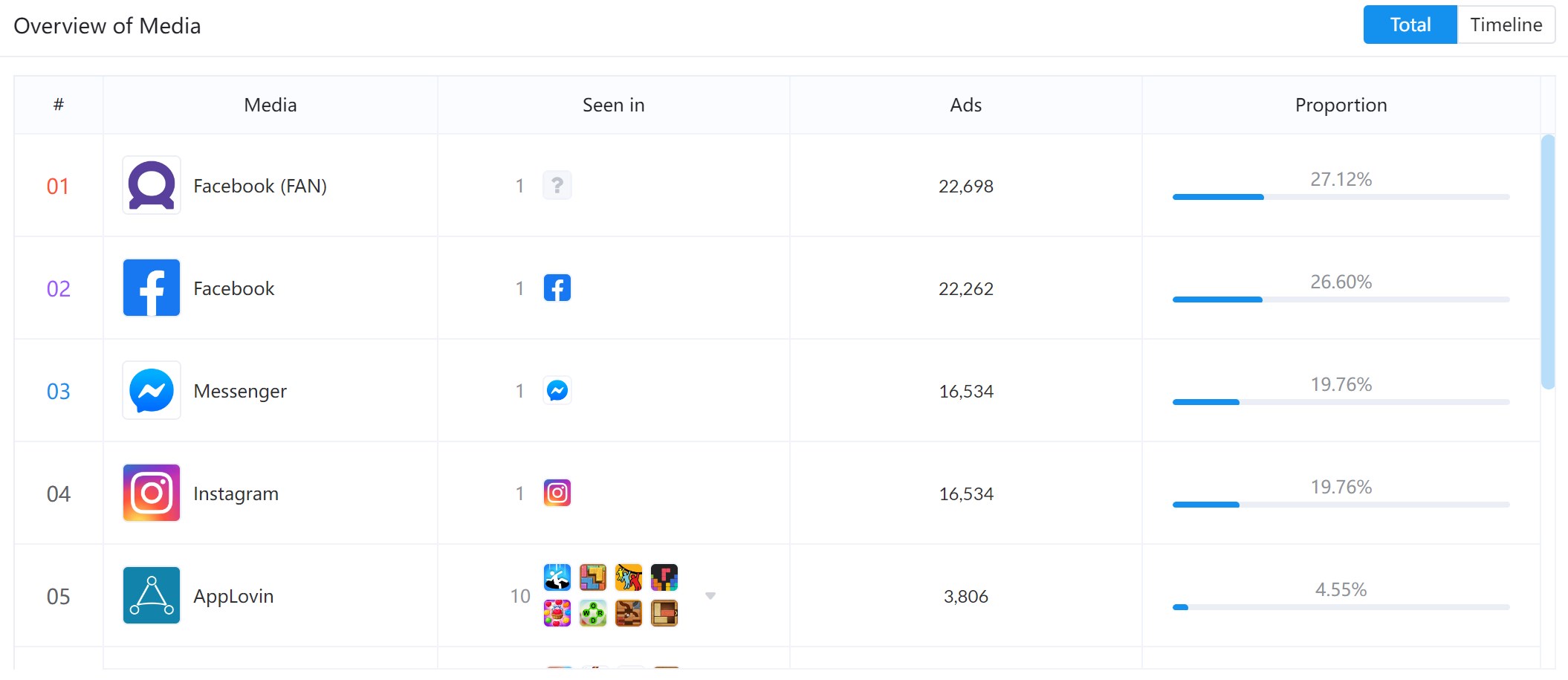Click the Facebook (FAN) media logo
The image size is (1568, 680).
[x=152, y=185]
